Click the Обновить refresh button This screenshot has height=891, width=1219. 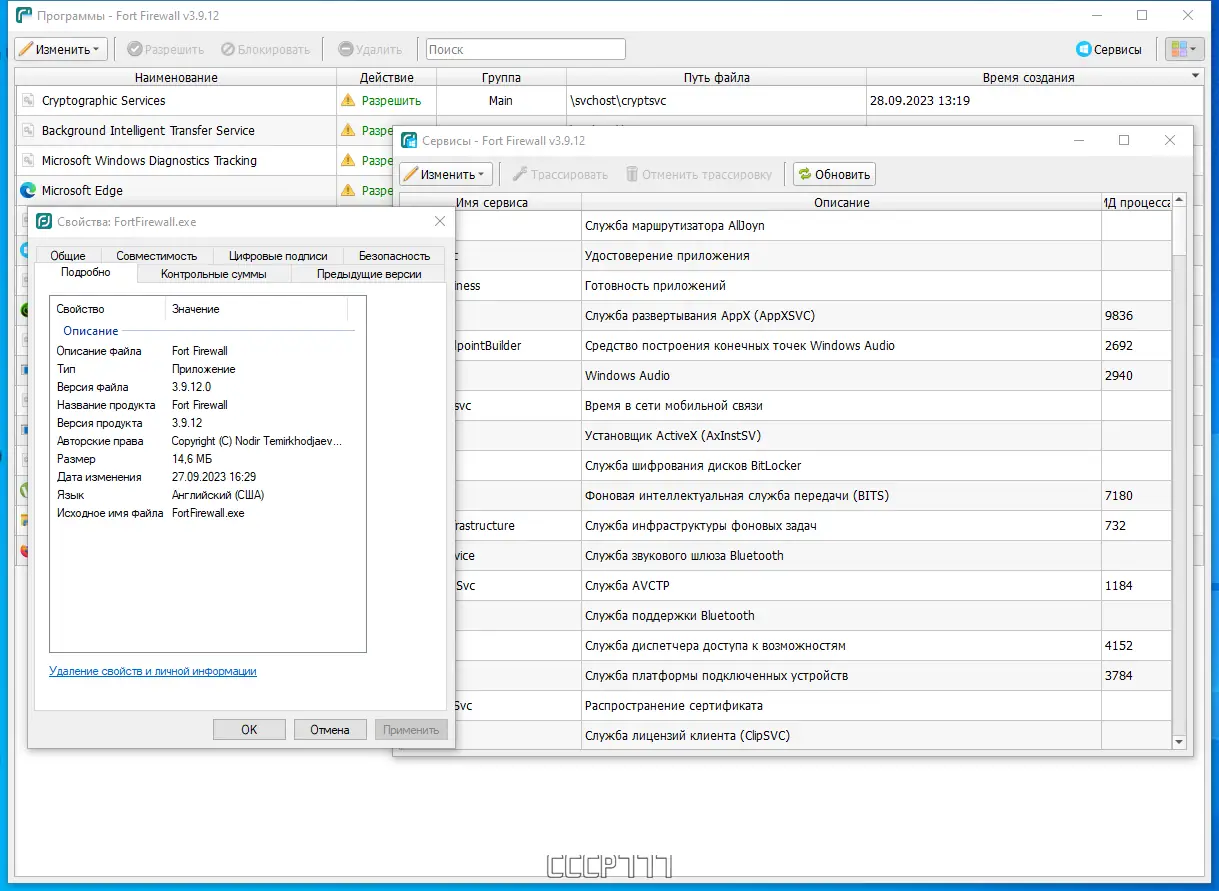click(x=834, y=174)
